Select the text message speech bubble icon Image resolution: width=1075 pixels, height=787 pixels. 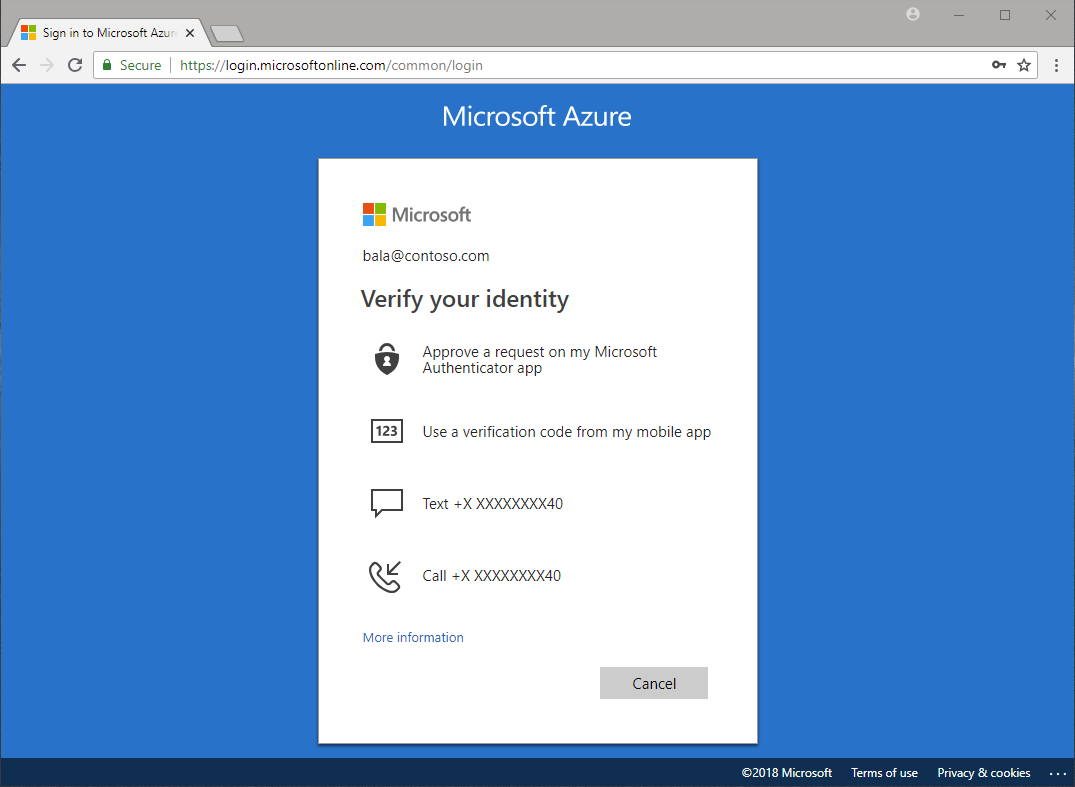(386, 503)
